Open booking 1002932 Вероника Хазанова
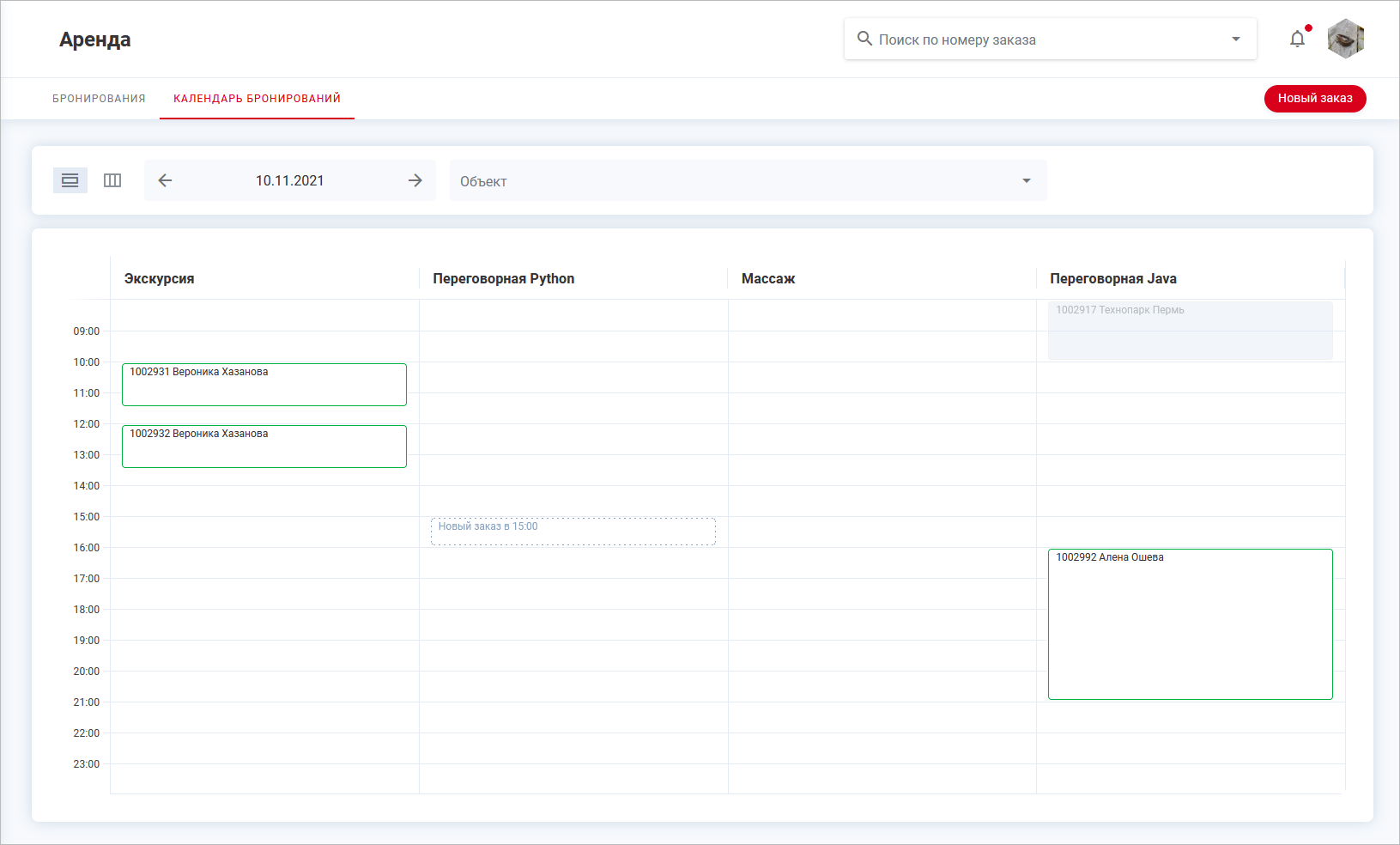The width and height of the screenshot is (1400, 845). pyautogui.click(x=264, y=447)
